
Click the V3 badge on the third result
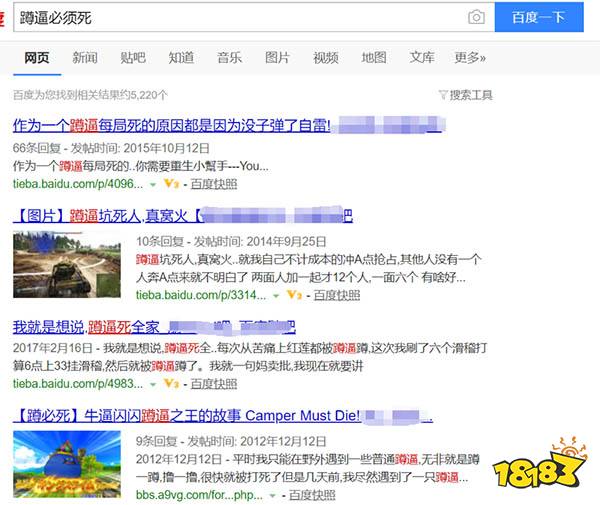click(171, 383)
